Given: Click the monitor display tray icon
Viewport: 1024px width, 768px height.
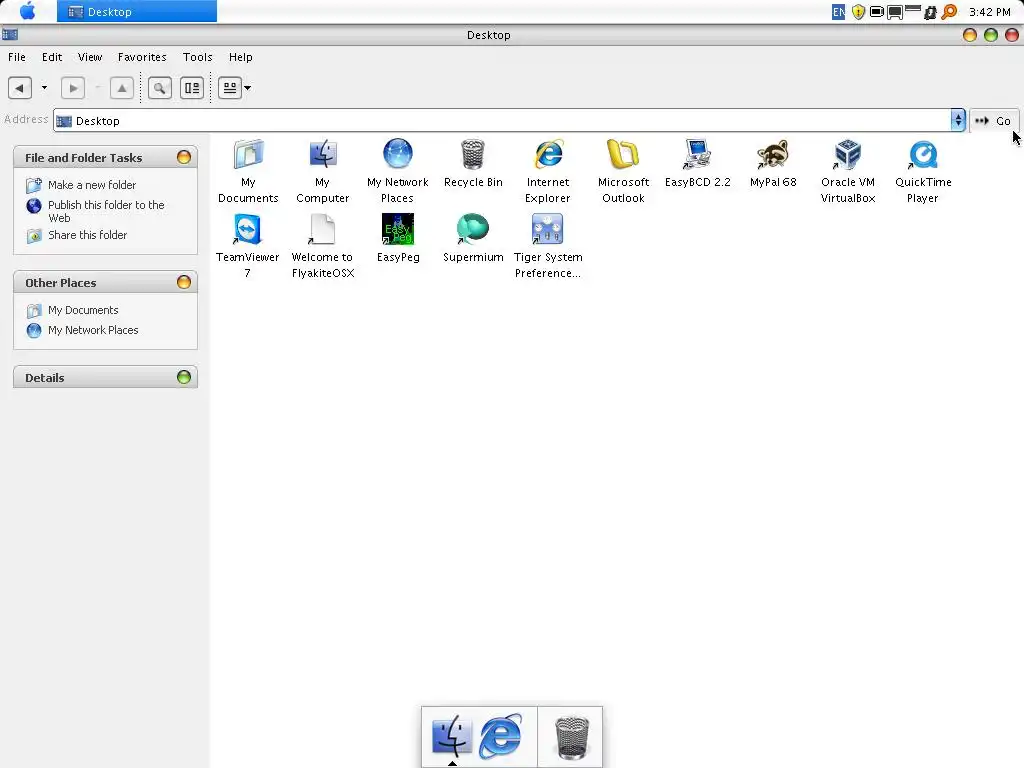Looking at the screenshot, I should click(895, 12).
